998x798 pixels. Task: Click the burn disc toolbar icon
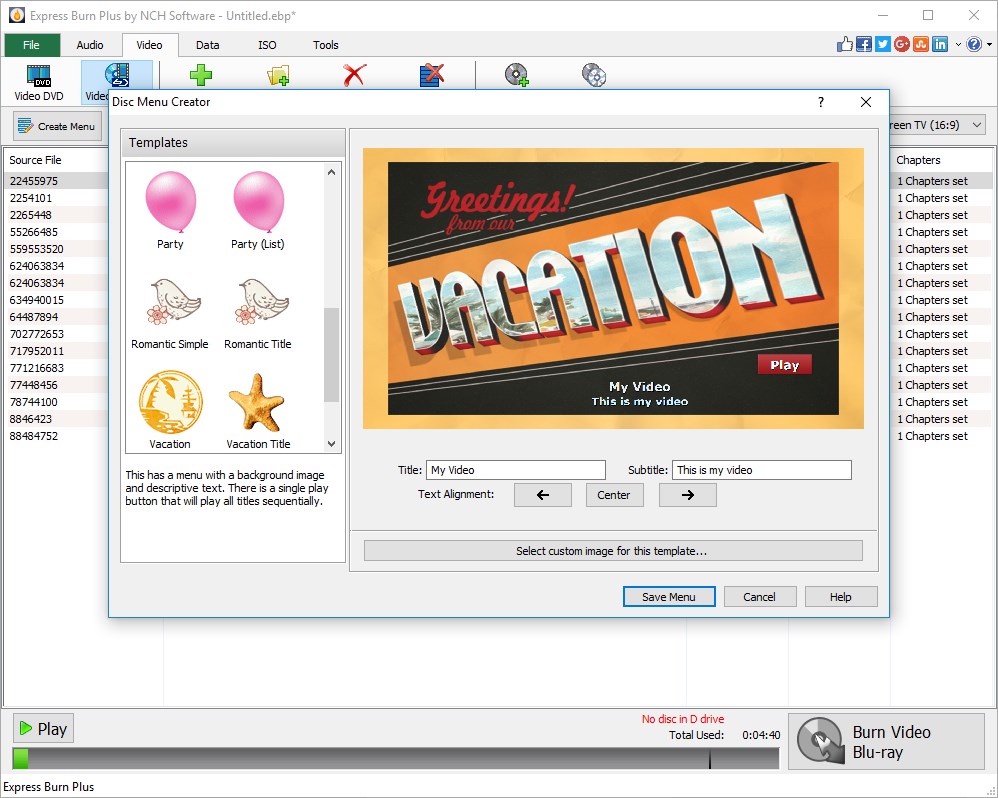pos(515,75)
